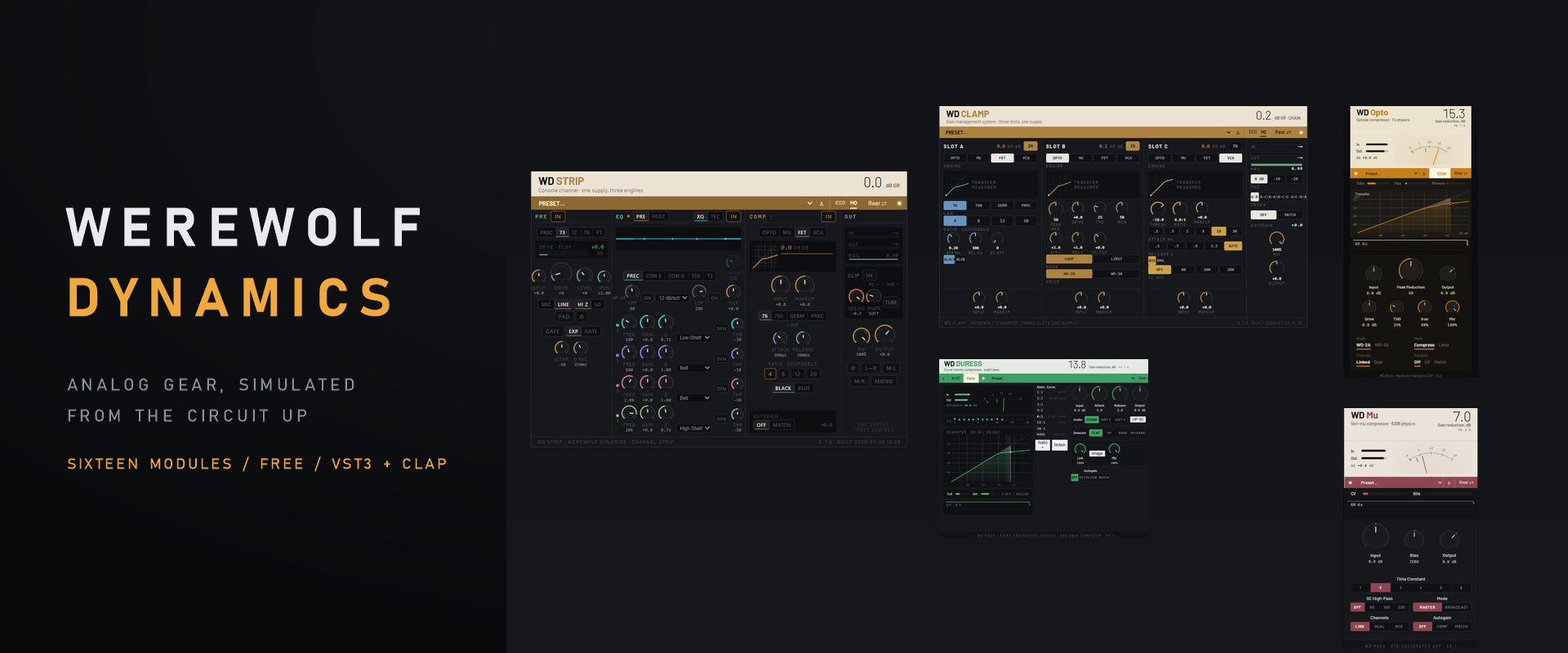The width and height of the screenshot is (1568, 653).
Task: Click WD Strip preamp Input knob
Action: [x=538, y=277]
